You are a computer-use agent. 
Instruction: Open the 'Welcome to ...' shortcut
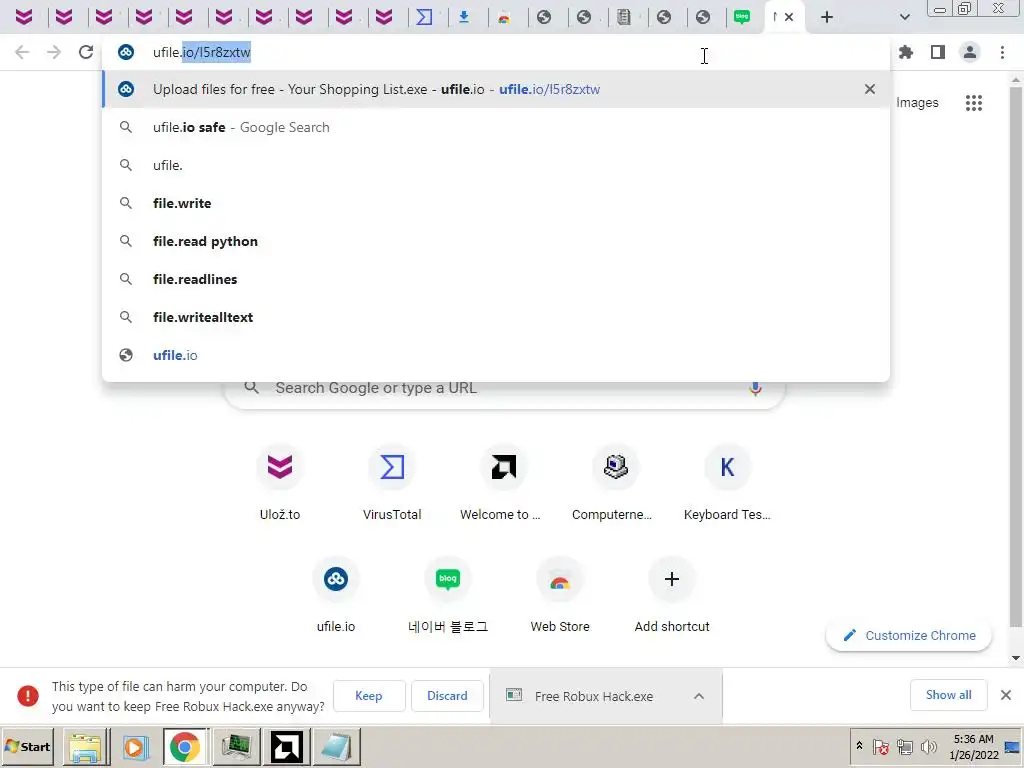pos(504,483)
